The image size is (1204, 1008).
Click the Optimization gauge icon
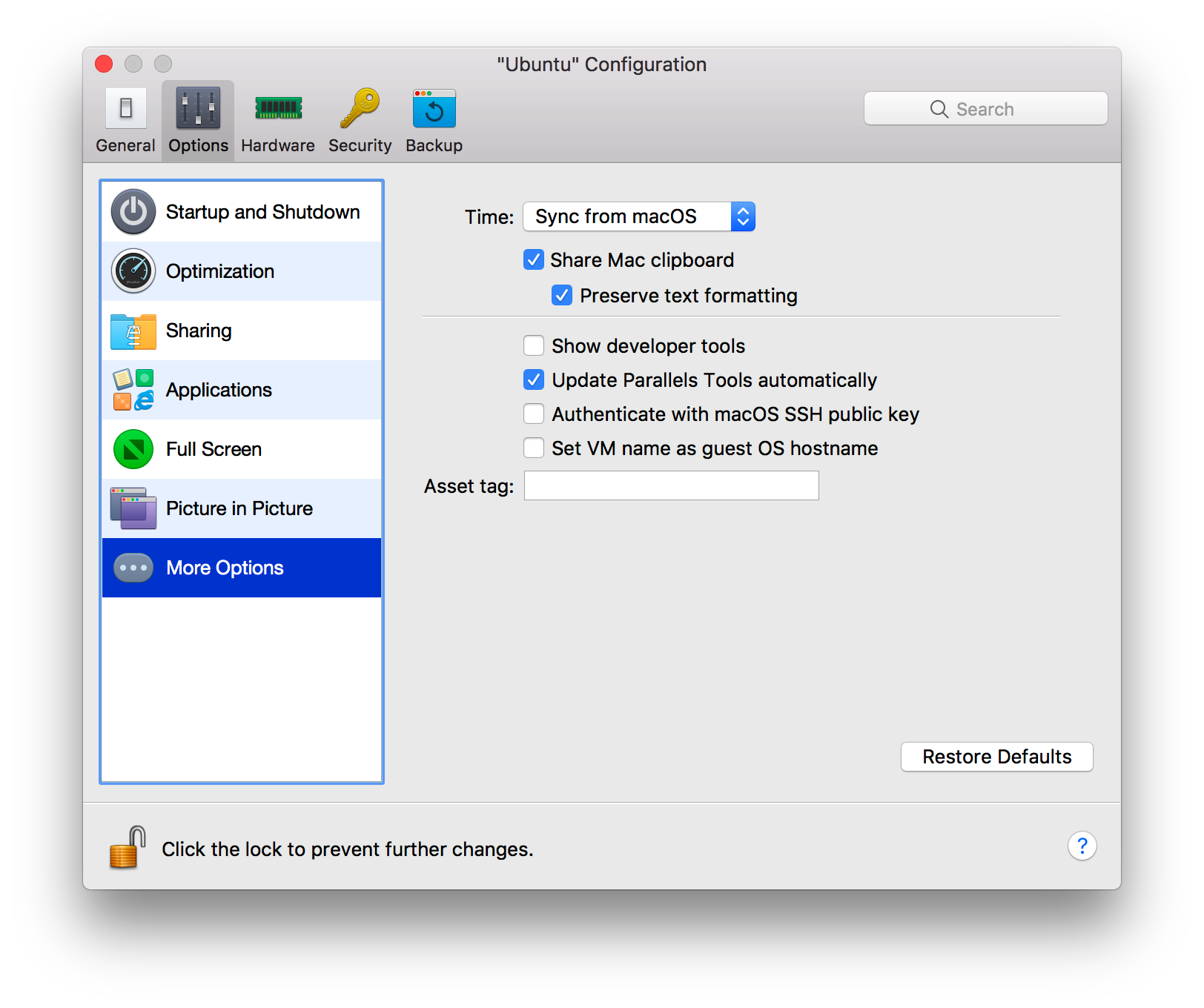[x=133, y=271]
